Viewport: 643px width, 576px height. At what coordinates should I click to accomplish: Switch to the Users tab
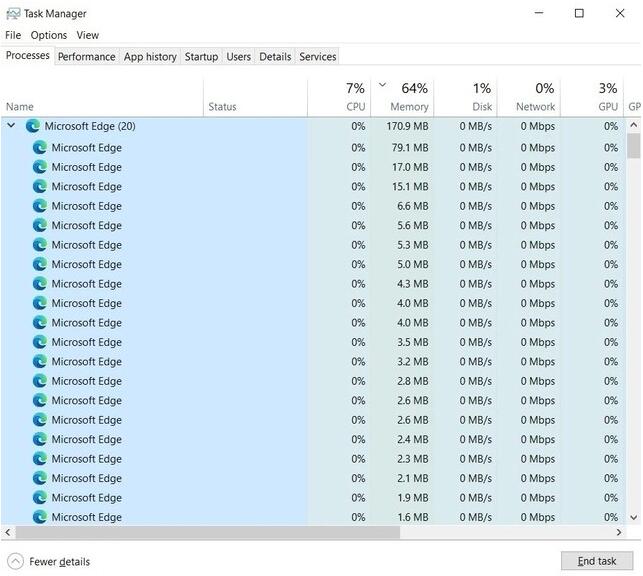pyautogui.click(x=239, y=57)
